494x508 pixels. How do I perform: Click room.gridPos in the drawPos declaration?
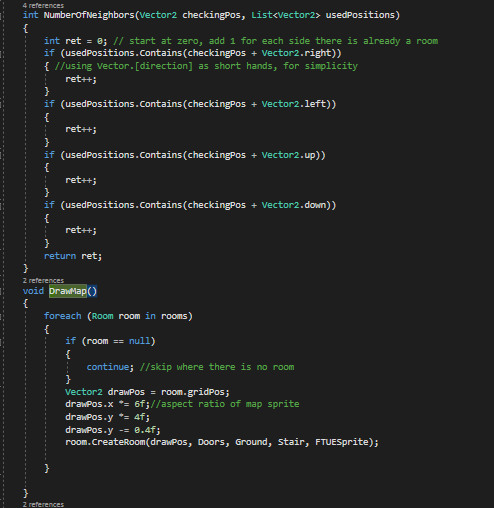click(x=193, y=392)
